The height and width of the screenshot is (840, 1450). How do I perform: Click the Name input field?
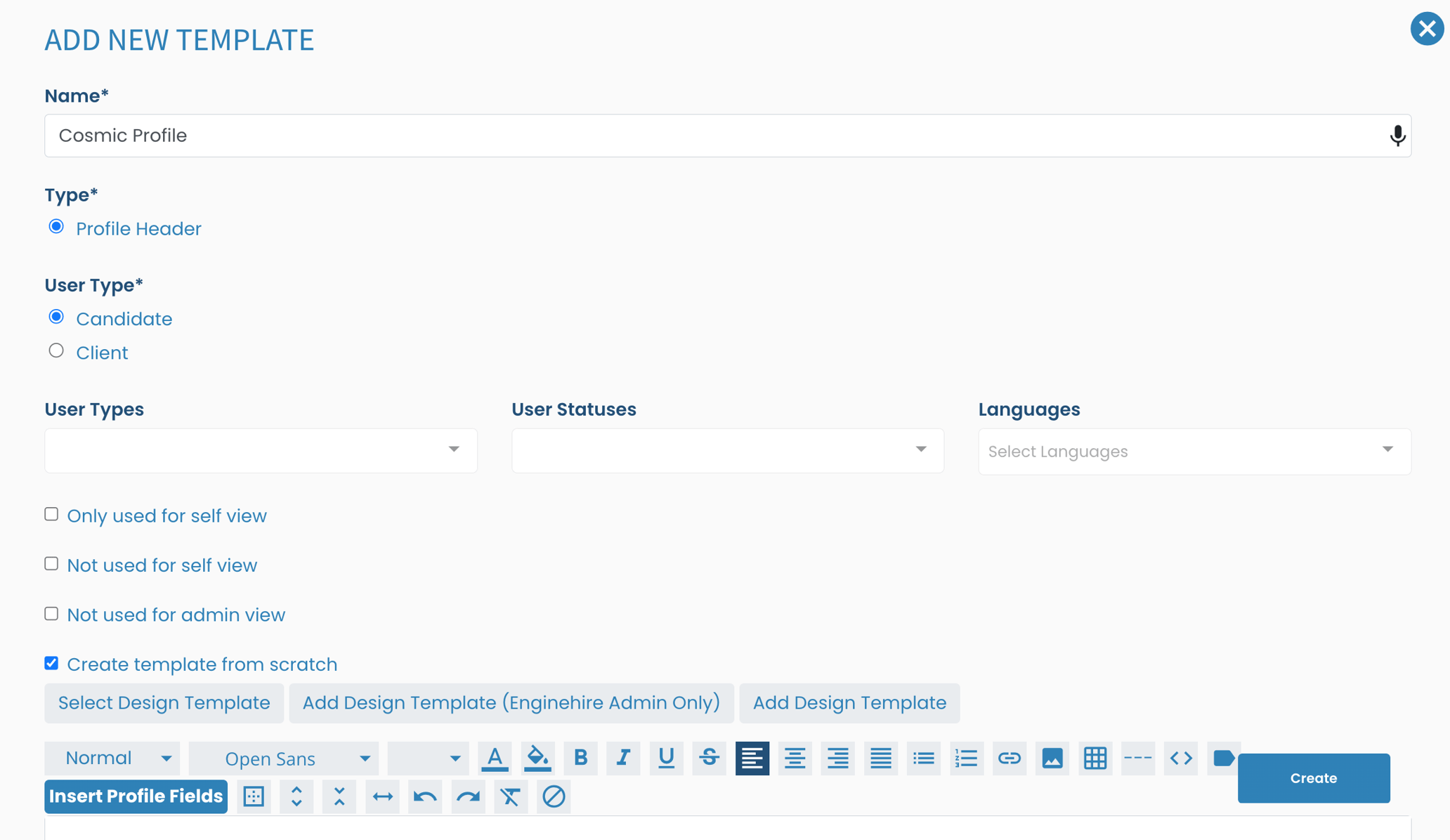728,136
